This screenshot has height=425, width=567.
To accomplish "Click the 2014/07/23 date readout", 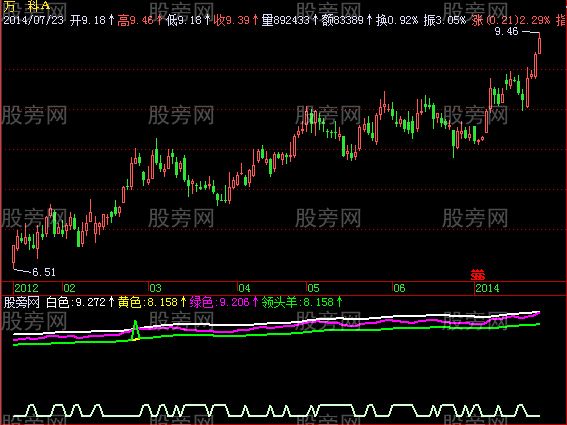I will [33, 20].
